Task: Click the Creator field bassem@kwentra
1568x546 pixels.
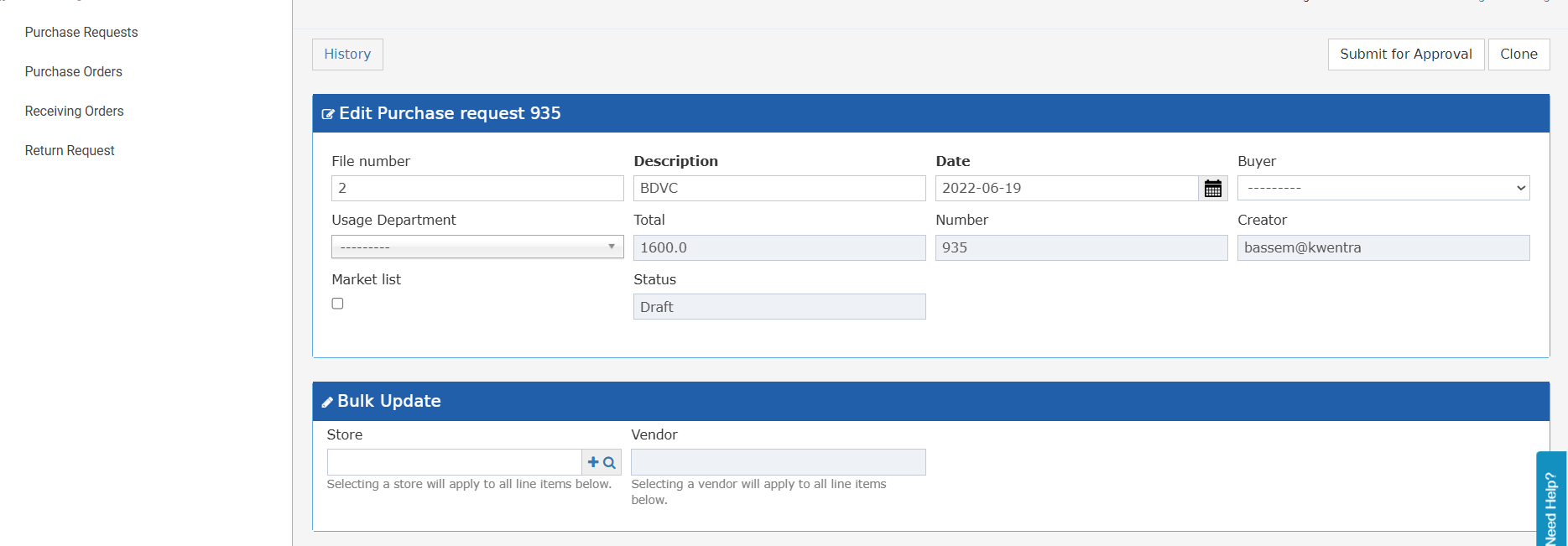Action: click(1383, 247)
